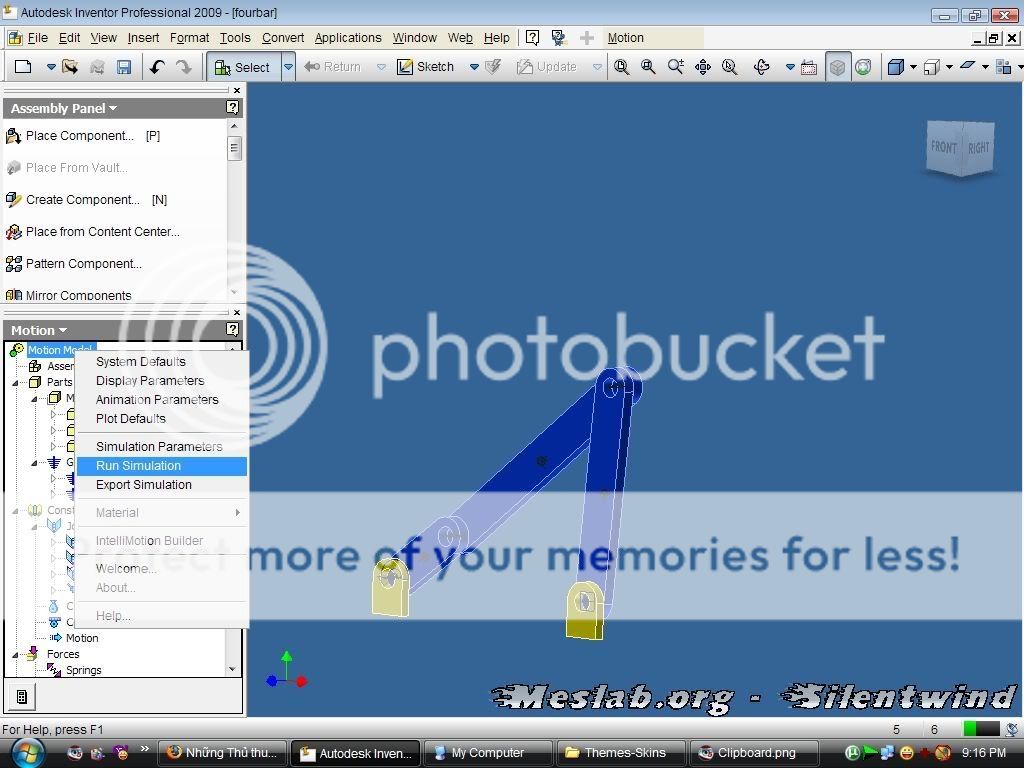Screen dimensions: 1024x768
Task: Click the Zoom in/out magnifier icon
Action: click(675, 67)
